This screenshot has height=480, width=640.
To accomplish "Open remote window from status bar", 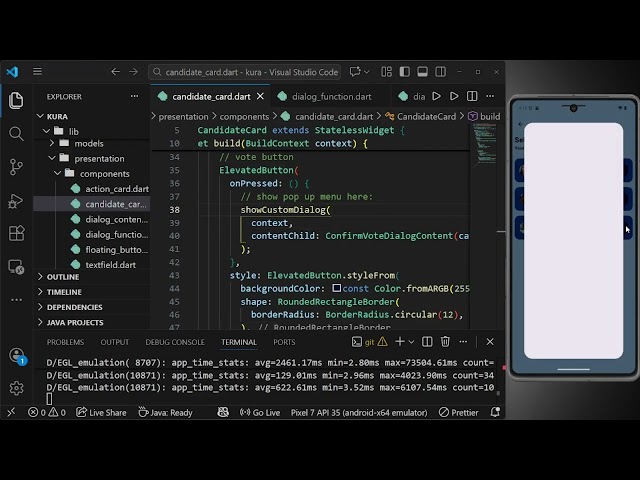I will 11,412.
